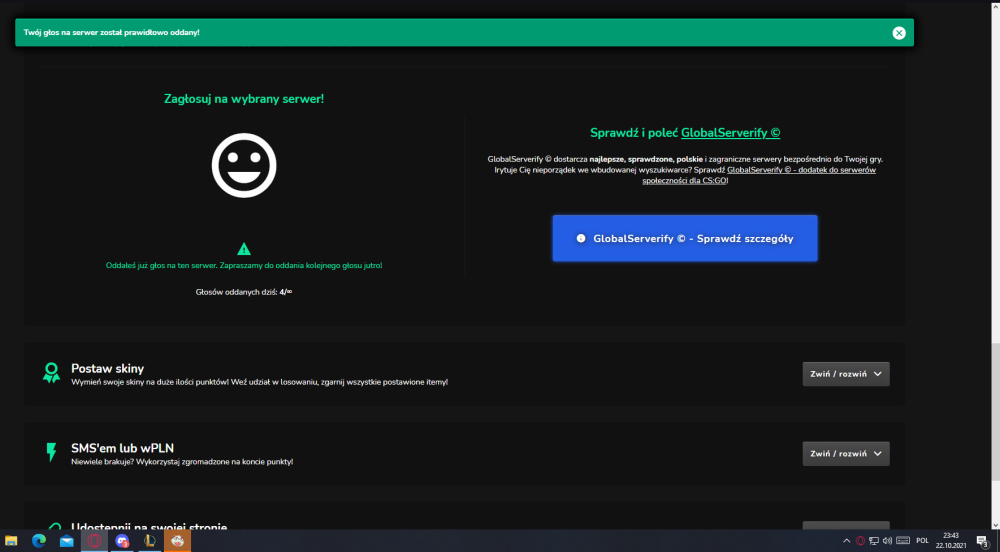
Task: Switch to Opera browser in taskbar
Action: tap(94, 541)
